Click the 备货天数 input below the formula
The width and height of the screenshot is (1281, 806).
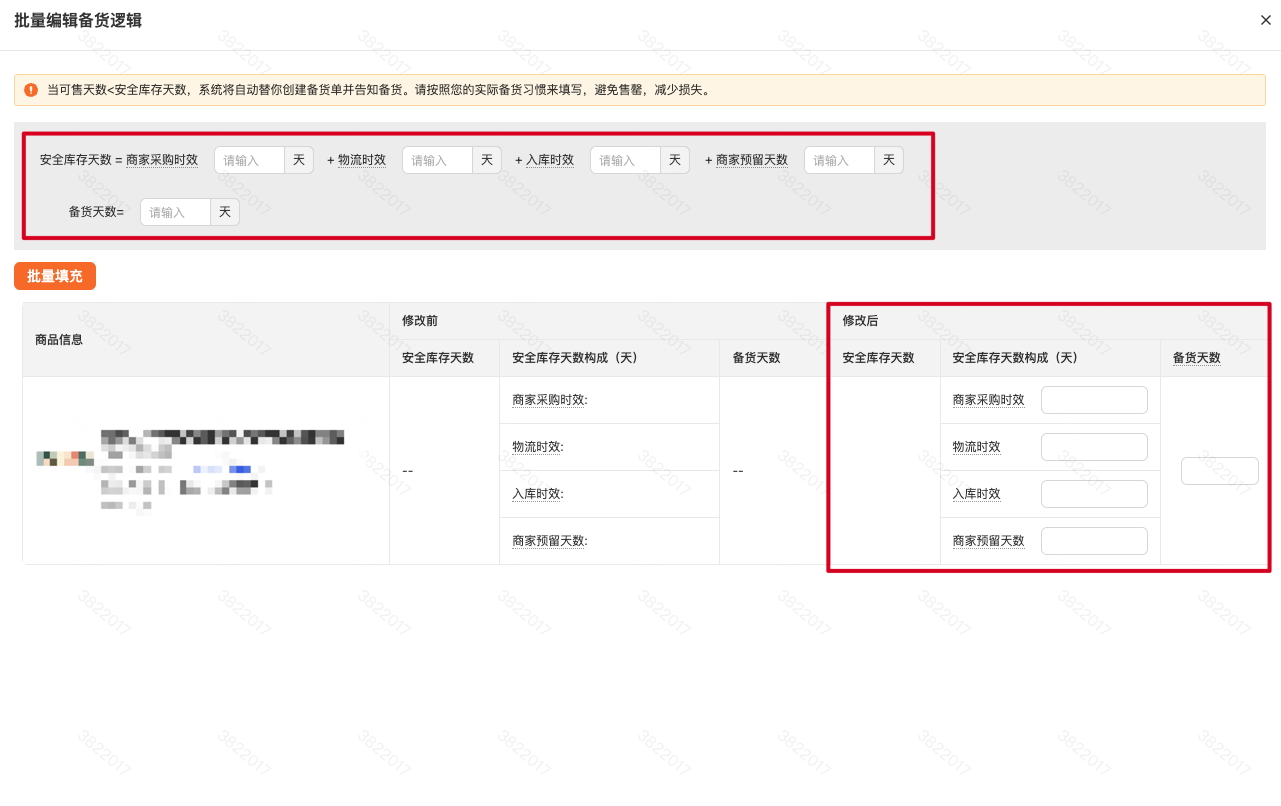point(174,211)
